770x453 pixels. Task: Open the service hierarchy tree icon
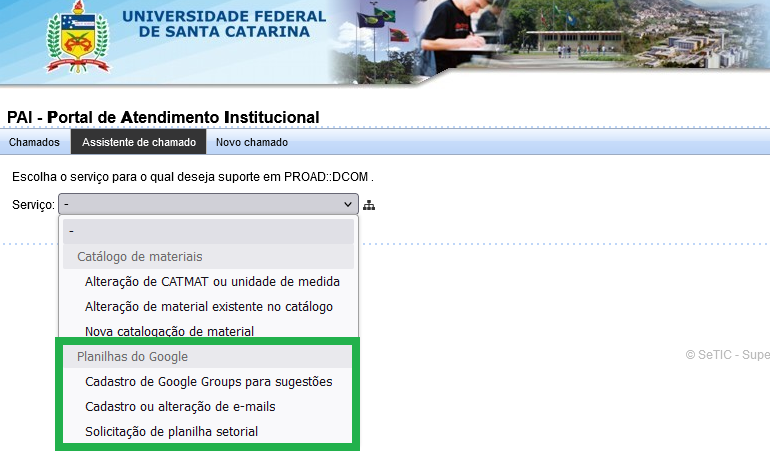[369, 205]
